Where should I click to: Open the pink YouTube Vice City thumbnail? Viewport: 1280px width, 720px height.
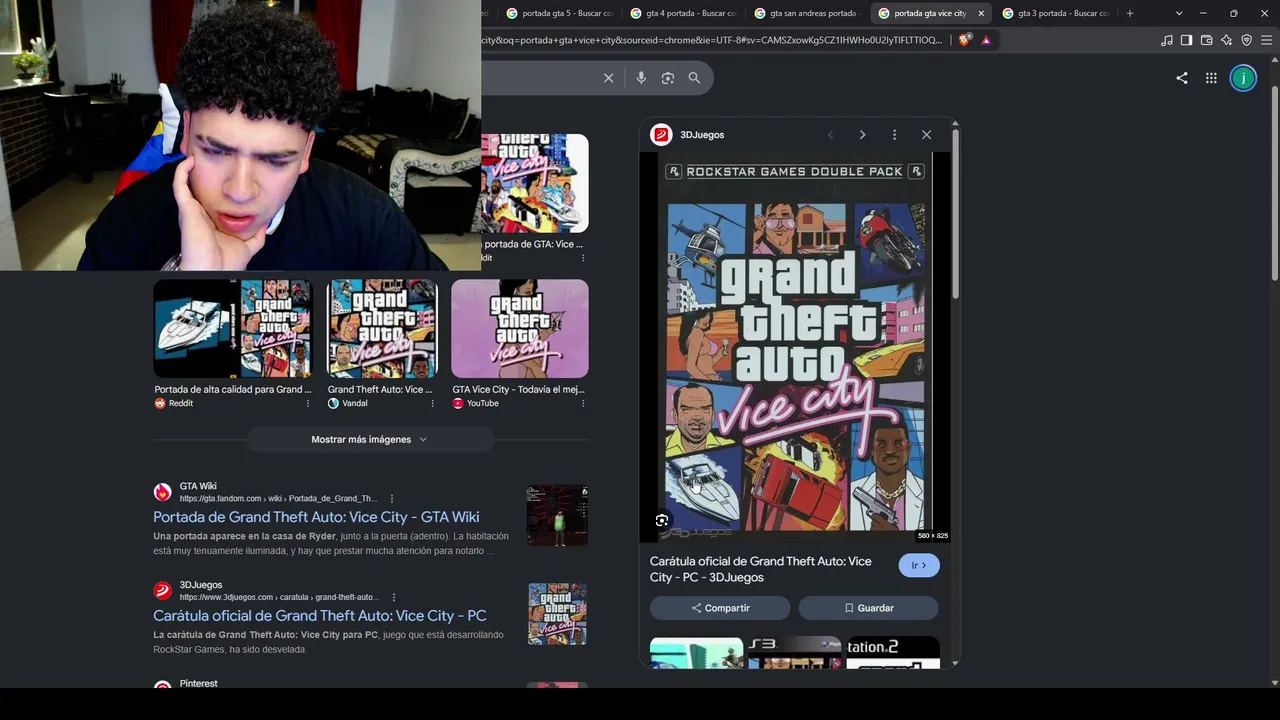tap(520, 329)
